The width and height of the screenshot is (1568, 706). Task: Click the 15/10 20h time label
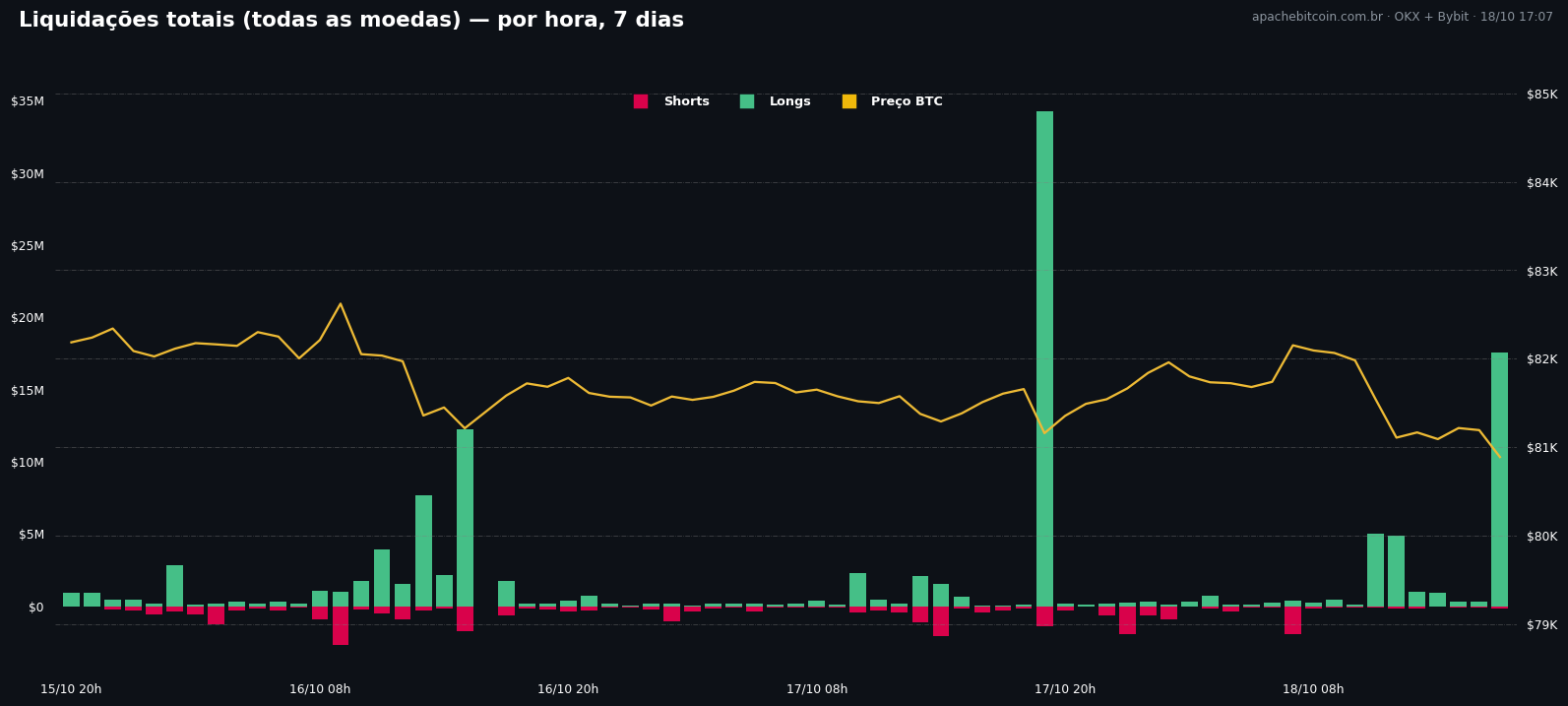(x=71, y=689)
